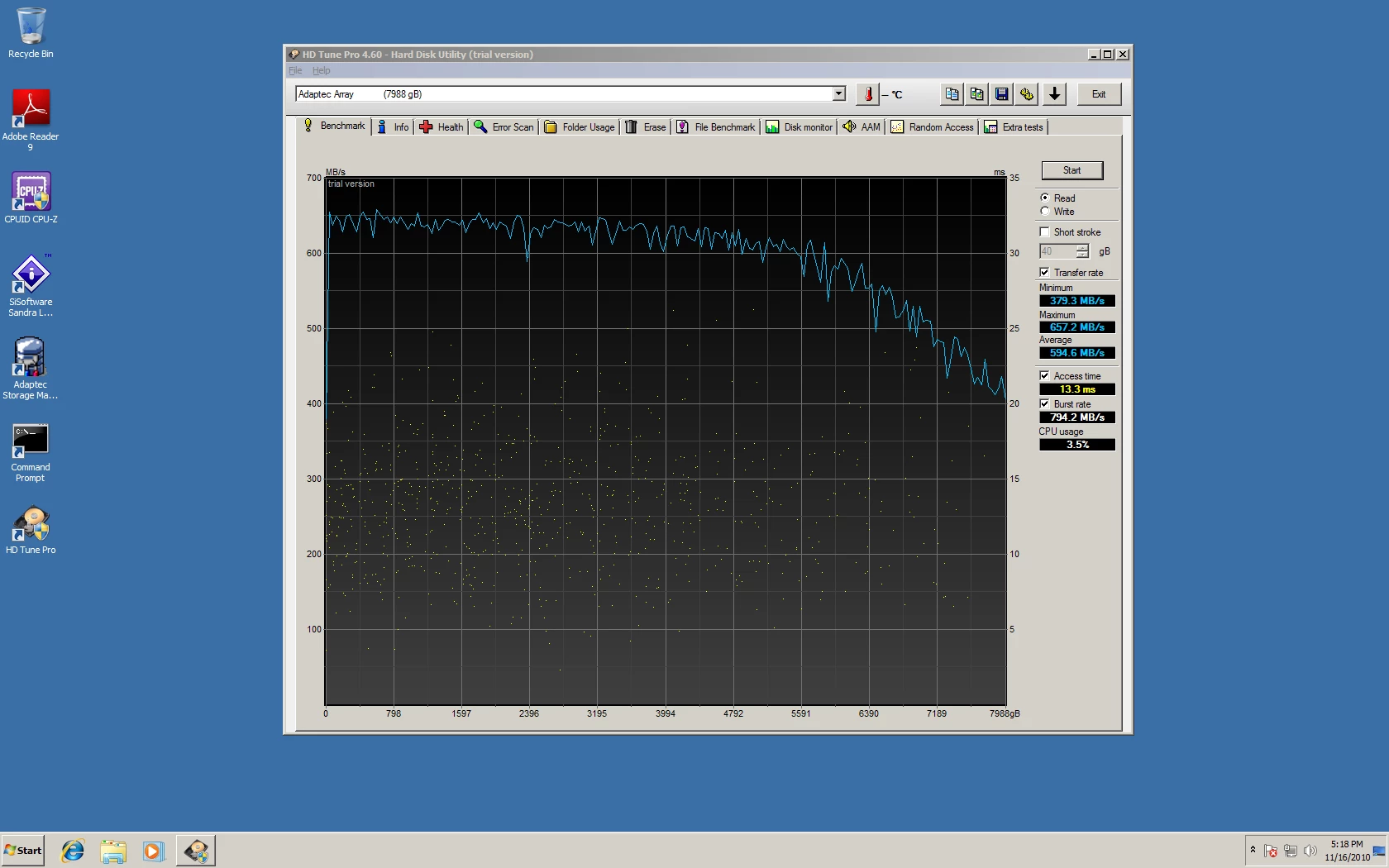
Task: Open options via the gears icon
Action: (x=1027, y=94)
